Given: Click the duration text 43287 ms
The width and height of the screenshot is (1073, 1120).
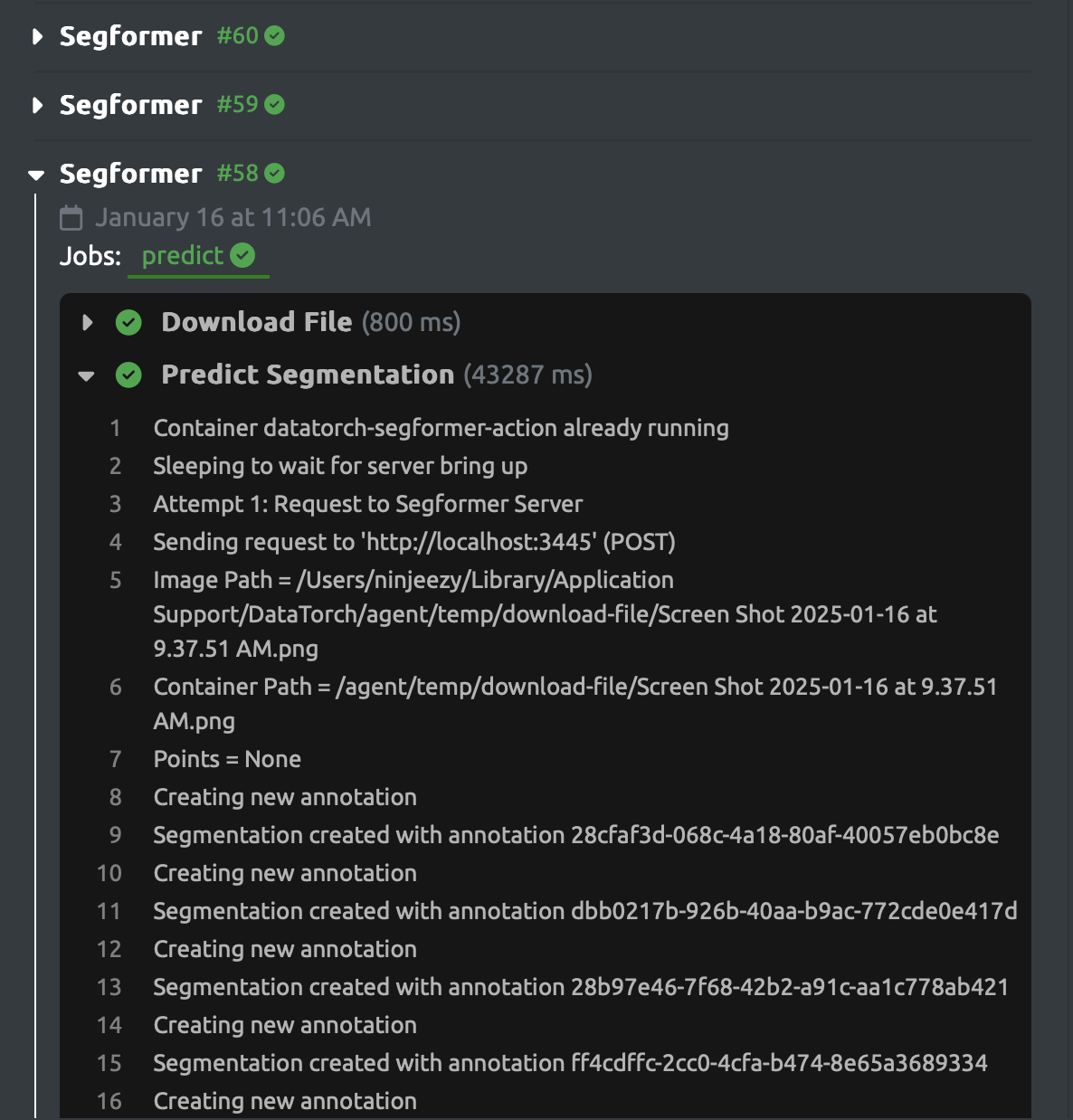Looking at the screenshot, I should click(529, 375).
